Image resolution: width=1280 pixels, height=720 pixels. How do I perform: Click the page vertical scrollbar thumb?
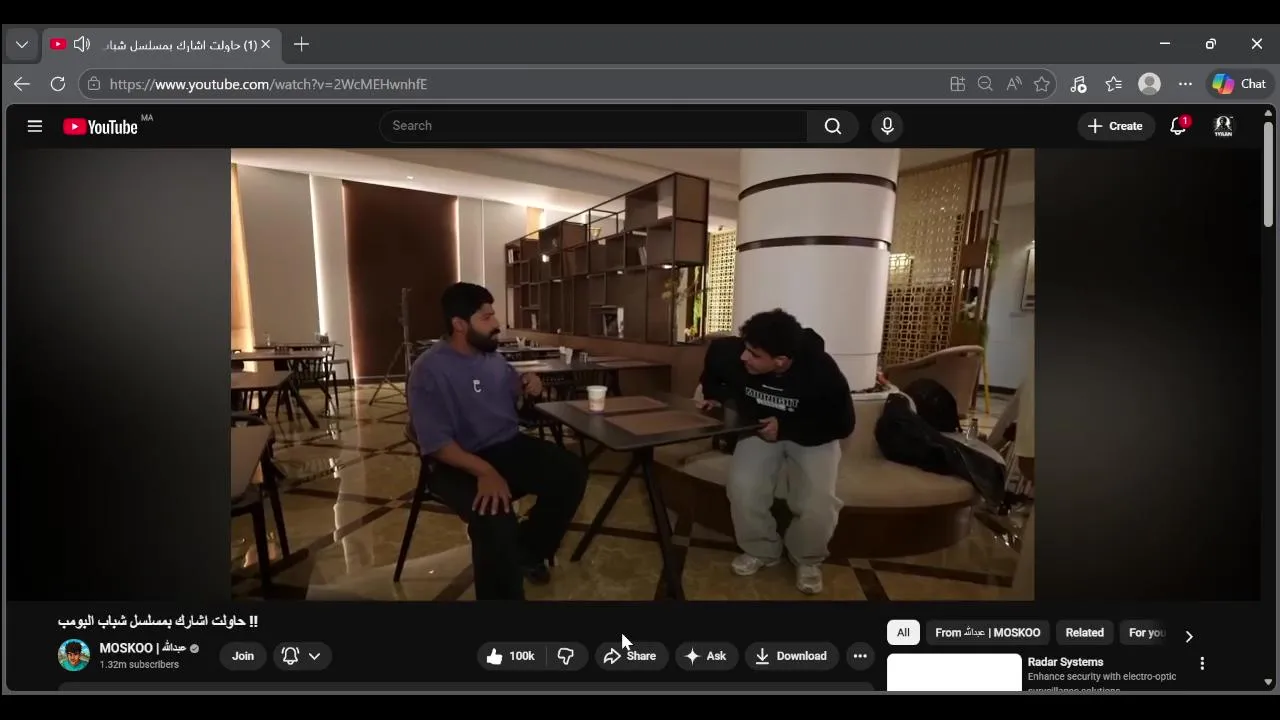coord(1268,175)
